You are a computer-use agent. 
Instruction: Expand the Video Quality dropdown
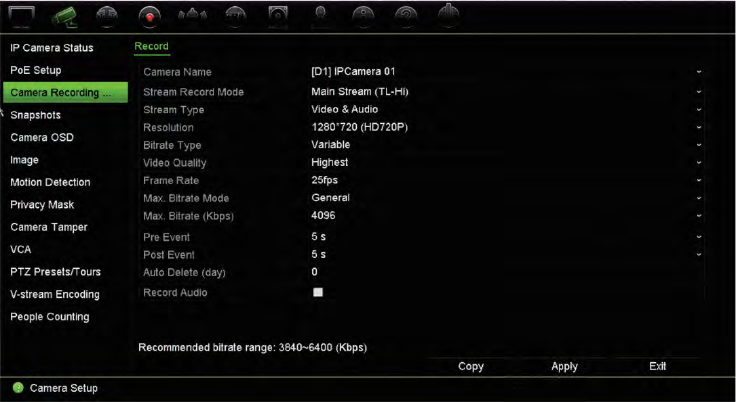tap(699, 163)
